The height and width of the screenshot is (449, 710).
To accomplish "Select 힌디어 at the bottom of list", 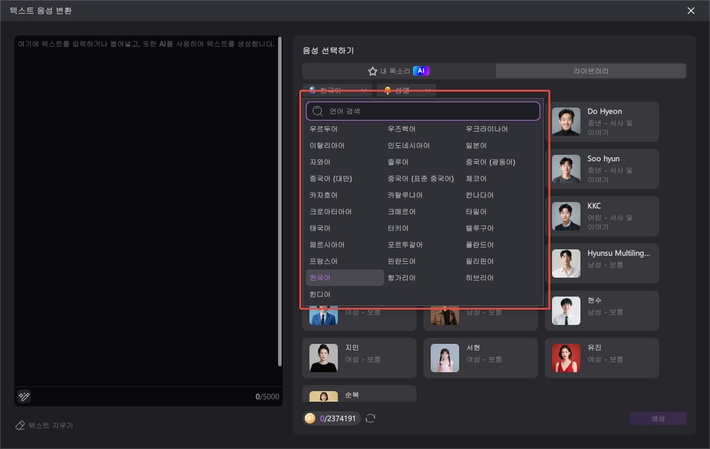I will coord(320,294).
